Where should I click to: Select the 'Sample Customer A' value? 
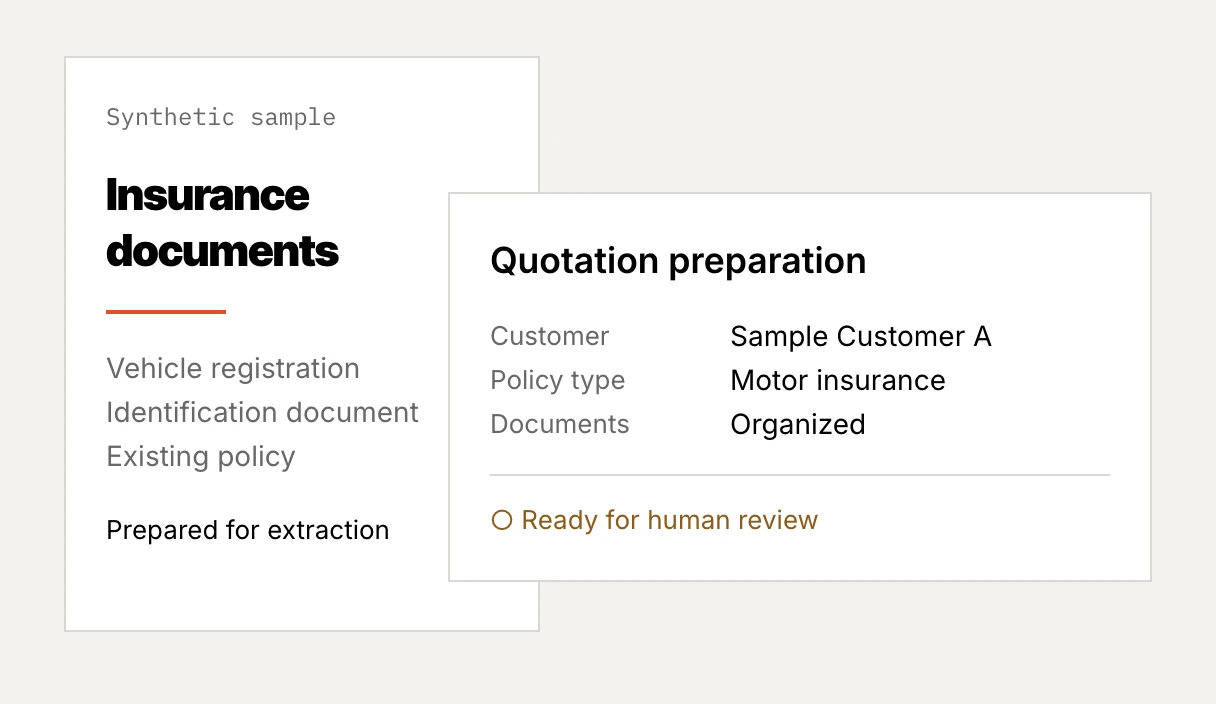861,337
